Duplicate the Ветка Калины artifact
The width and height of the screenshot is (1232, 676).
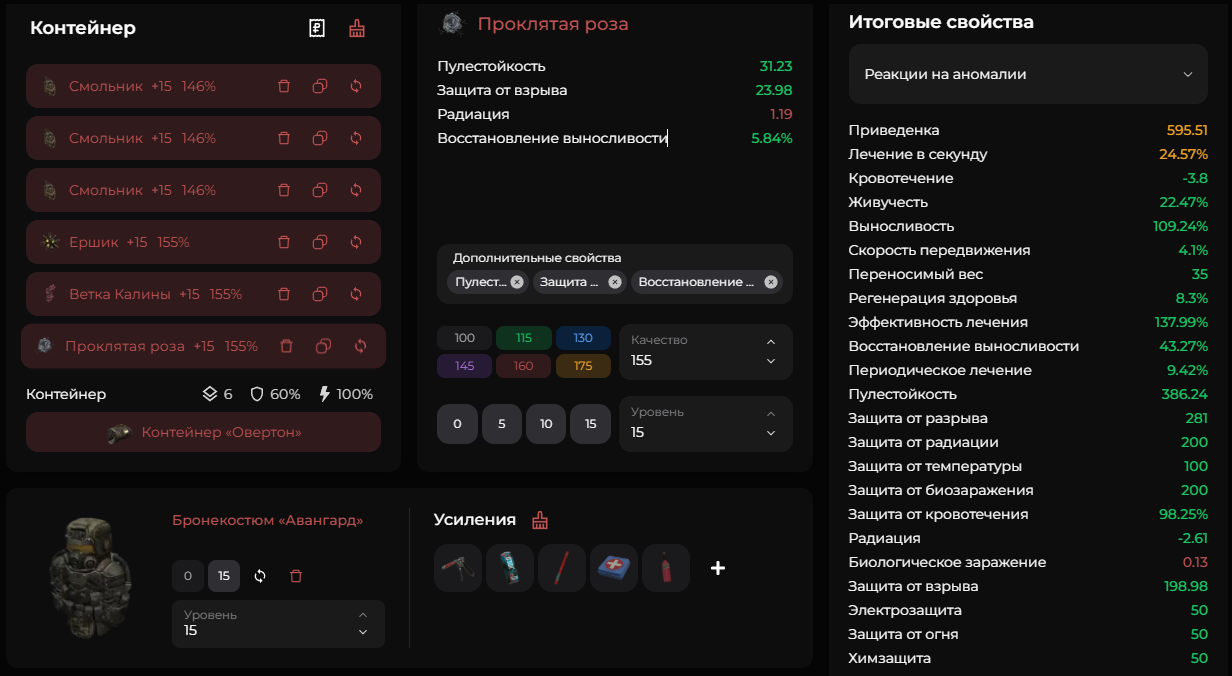[320, 294]
